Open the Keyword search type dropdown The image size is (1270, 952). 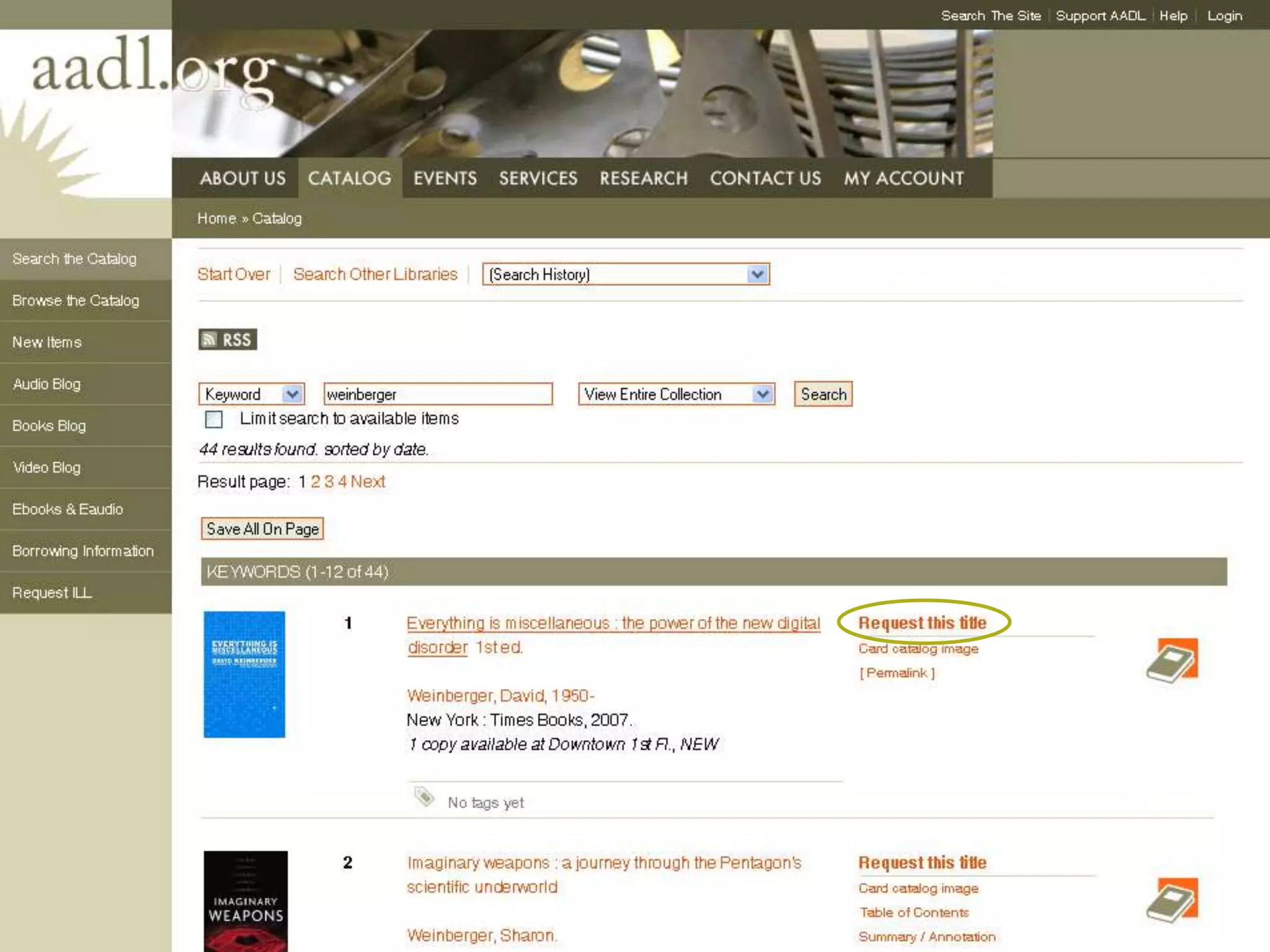[251, 394]
